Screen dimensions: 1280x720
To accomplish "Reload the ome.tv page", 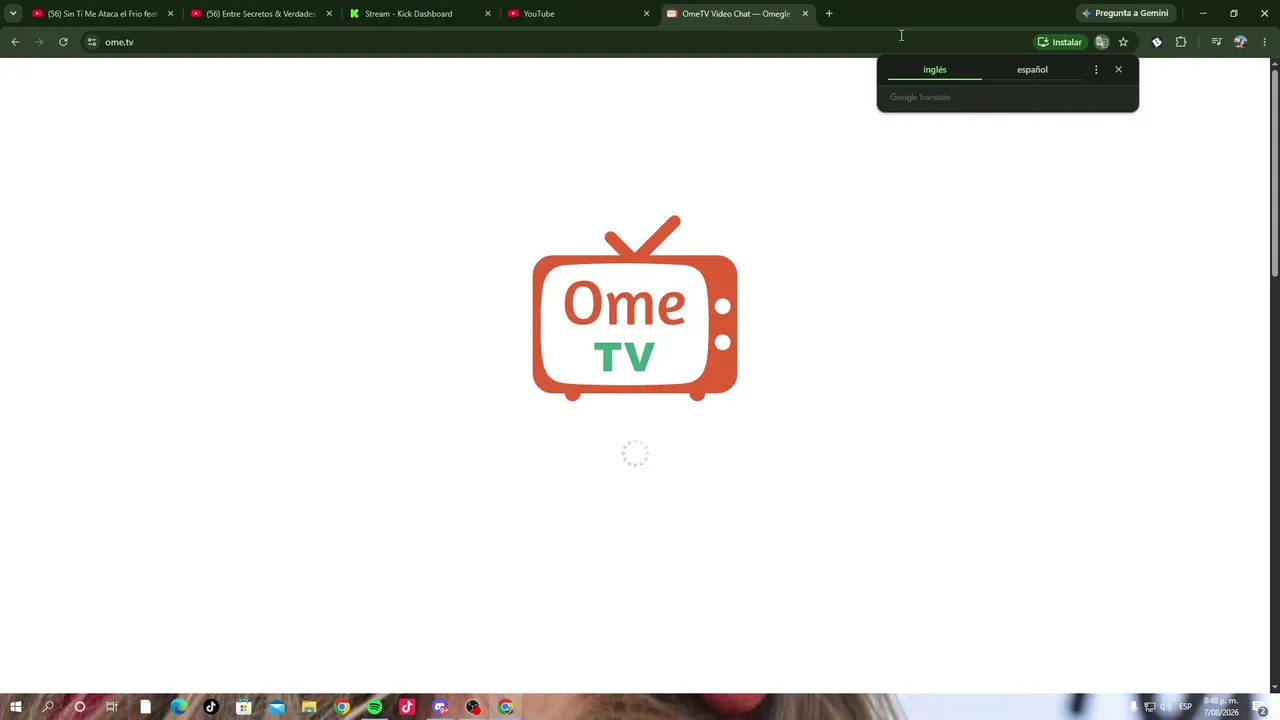I will click(63, 42).
